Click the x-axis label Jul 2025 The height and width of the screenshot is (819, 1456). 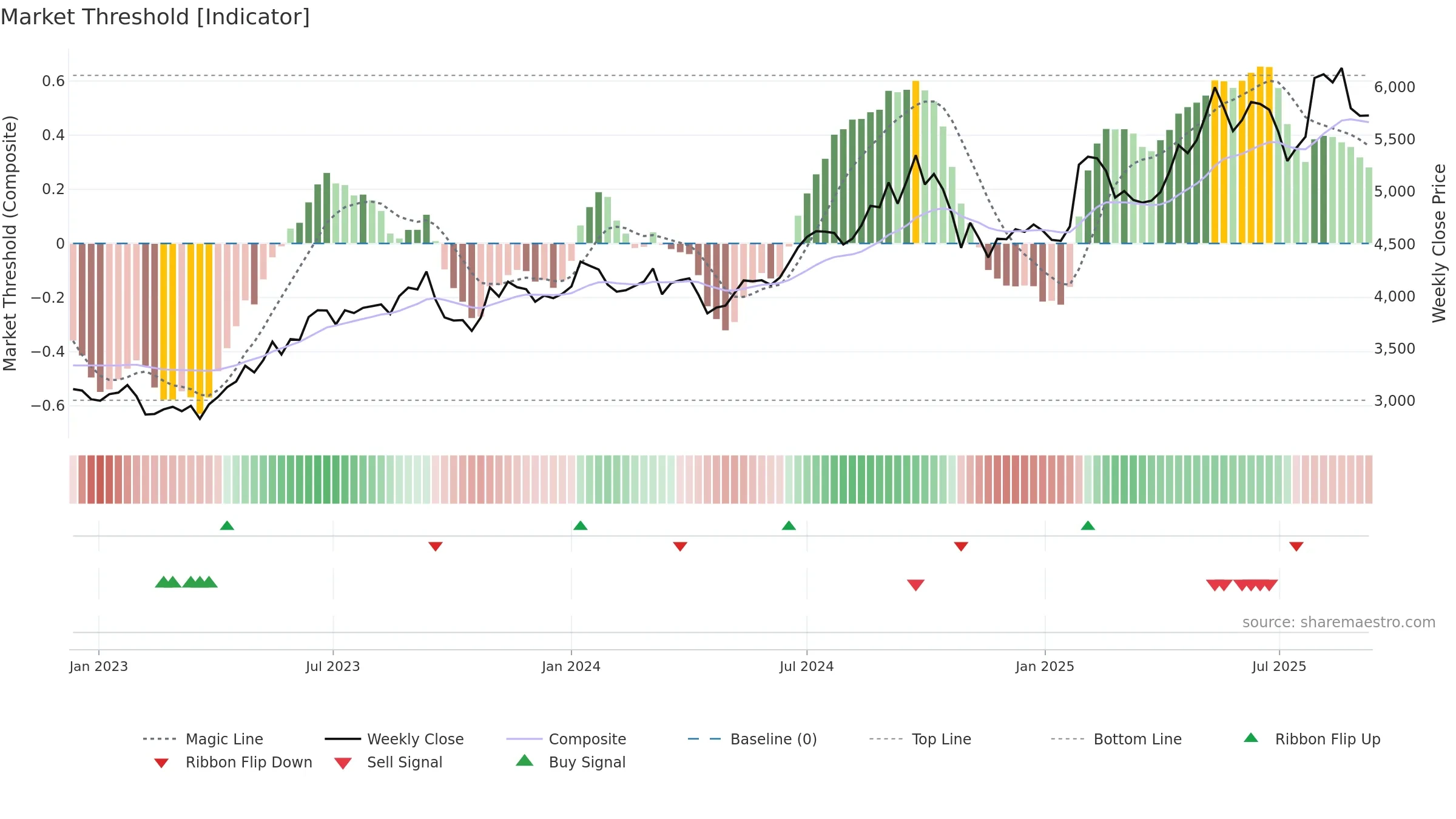coord(1279,666)
